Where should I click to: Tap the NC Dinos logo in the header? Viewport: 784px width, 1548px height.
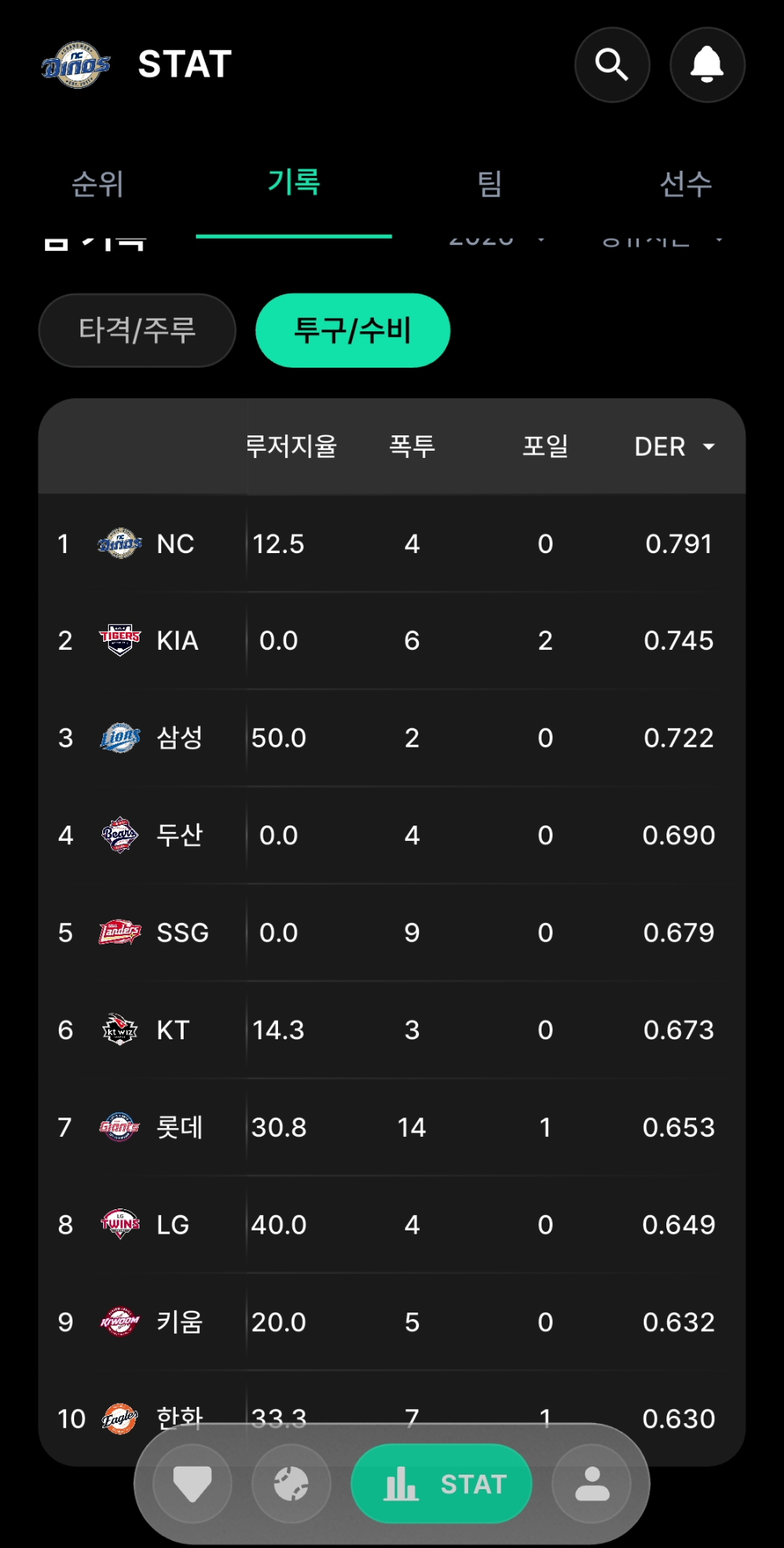coord(76,64)
